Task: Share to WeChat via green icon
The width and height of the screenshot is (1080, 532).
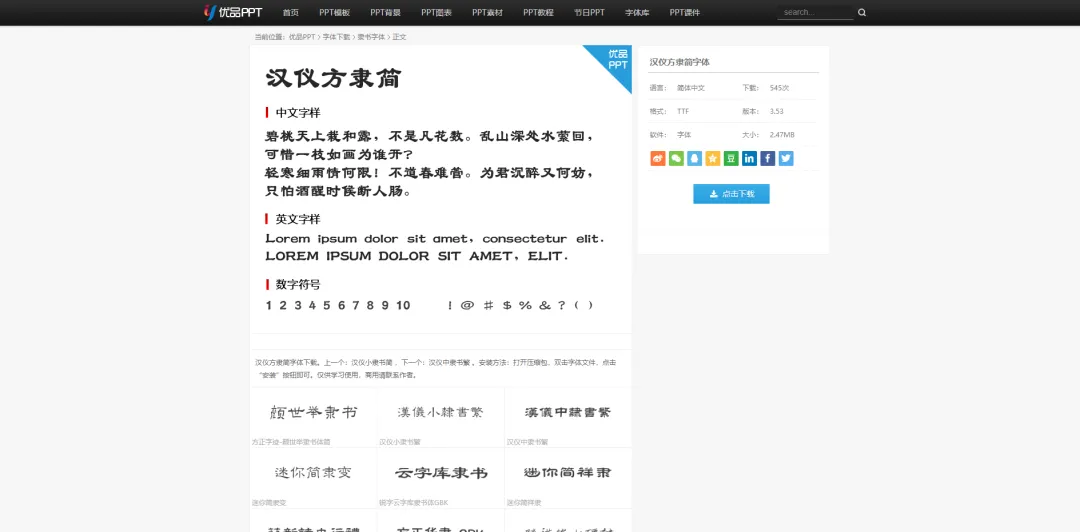Action: coord(676,158)
